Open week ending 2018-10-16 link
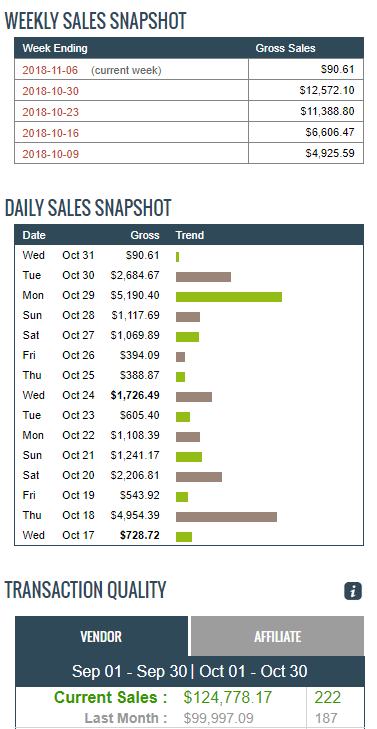The width and height of the screenshot is (377, 729). (x=50, y=133)
